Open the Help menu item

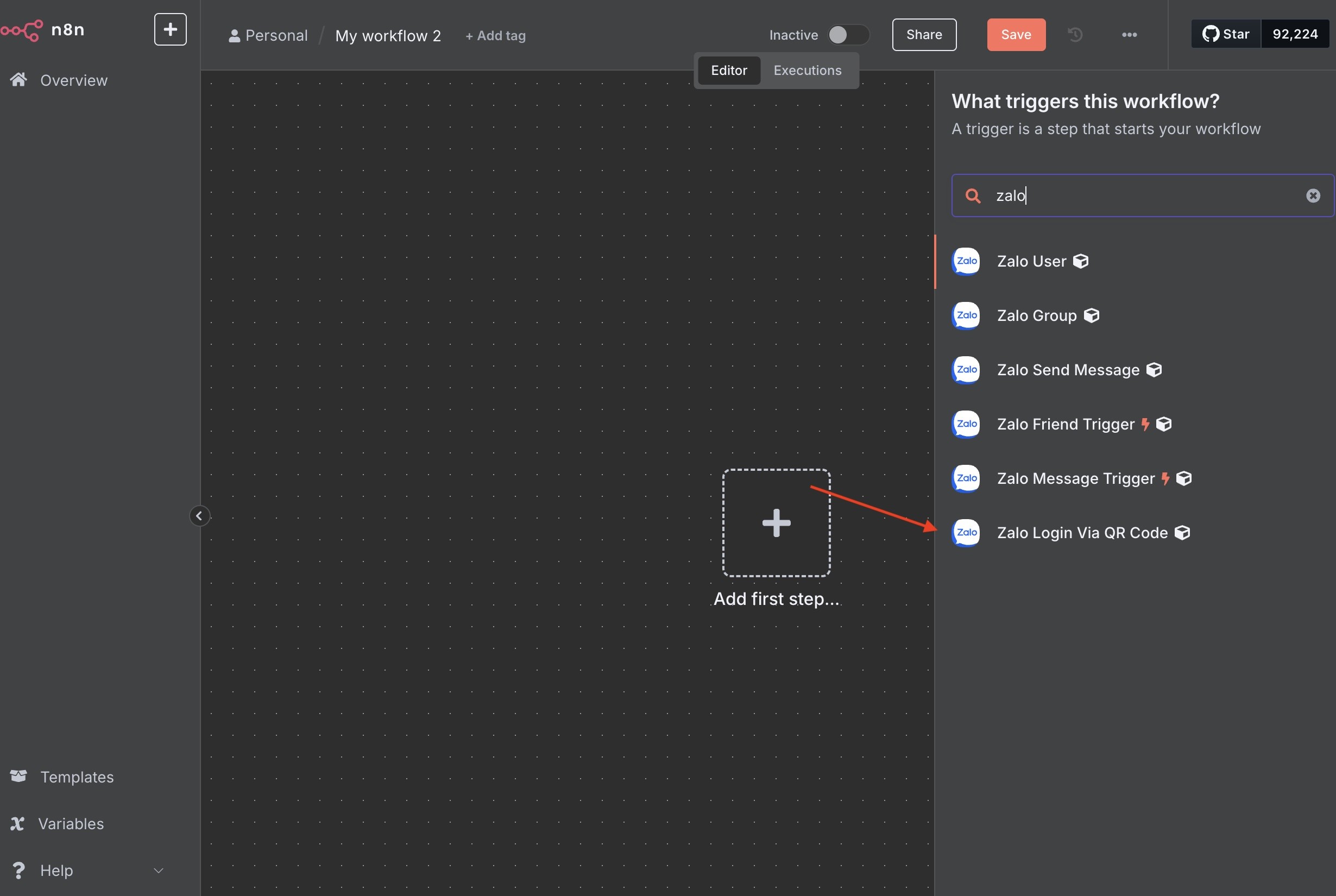56,870
